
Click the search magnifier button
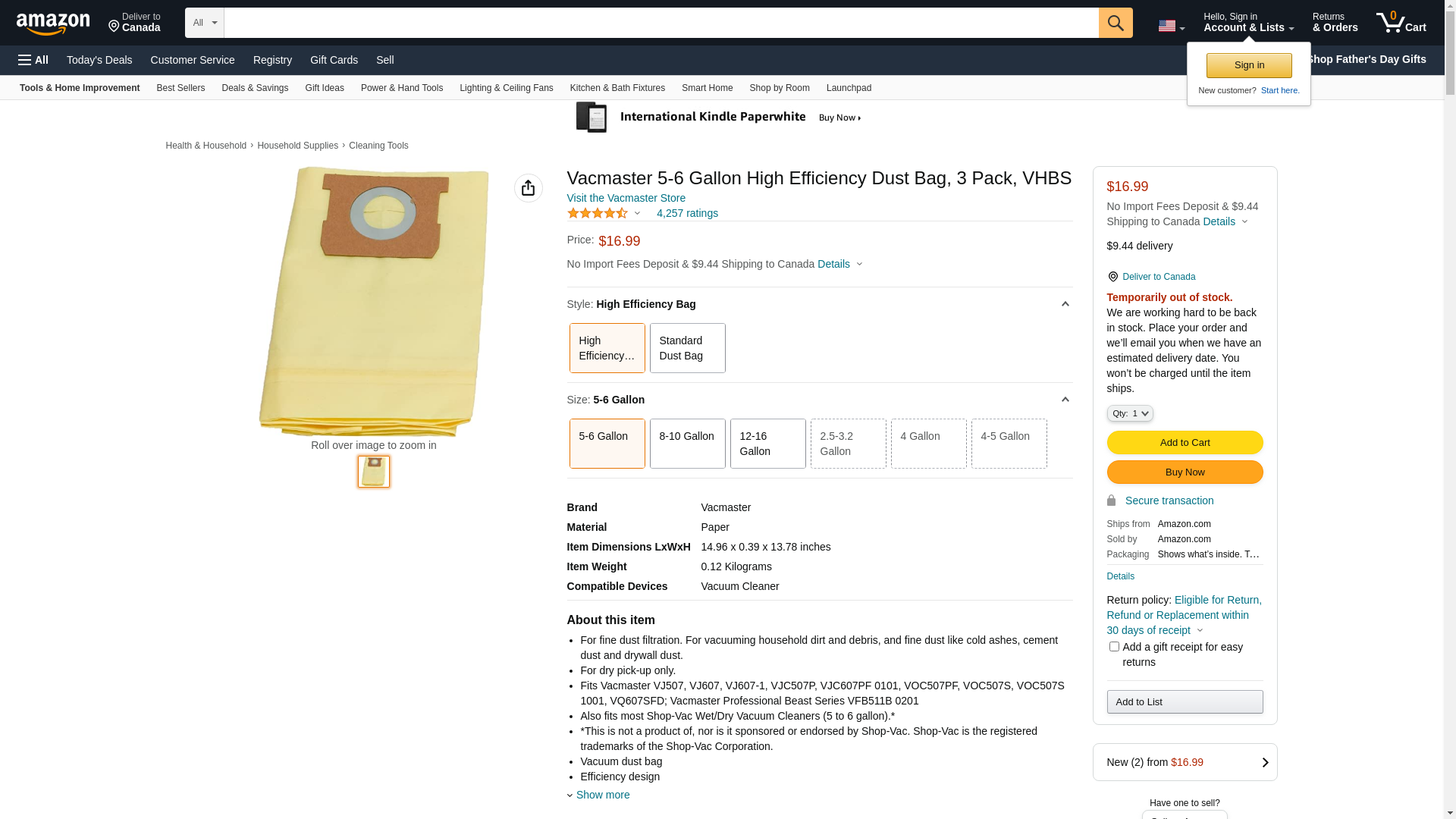click(x=1115, y=23)
